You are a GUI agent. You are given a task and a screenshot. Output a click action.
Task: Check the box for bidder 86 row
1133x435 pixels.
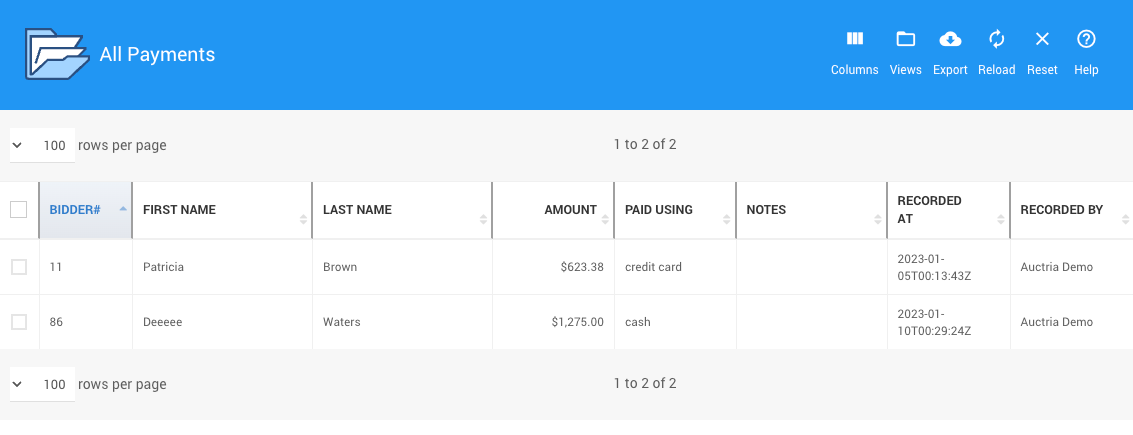point(19,322)
